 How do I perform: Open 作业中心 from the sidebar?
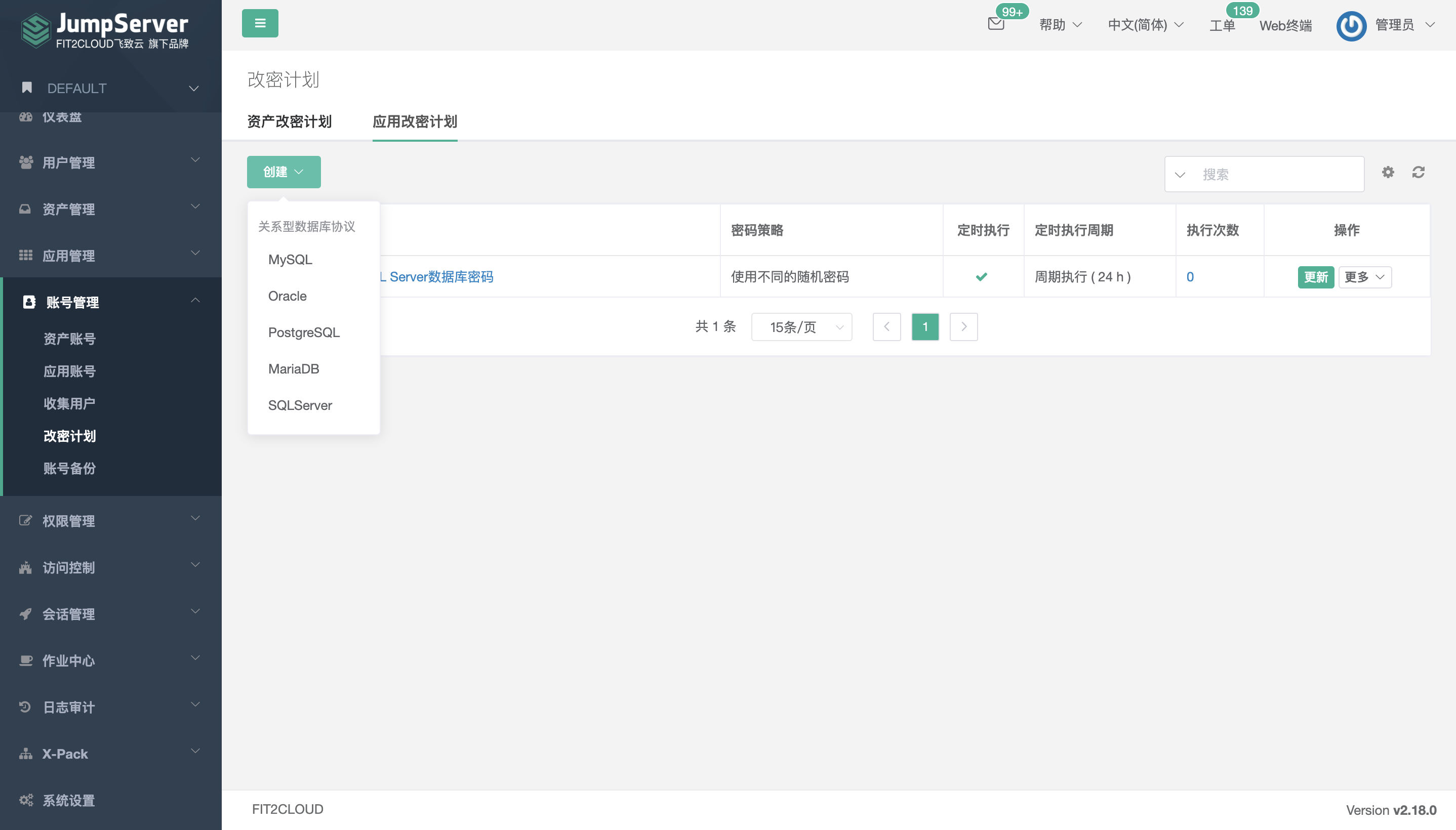tap(69, 660)
